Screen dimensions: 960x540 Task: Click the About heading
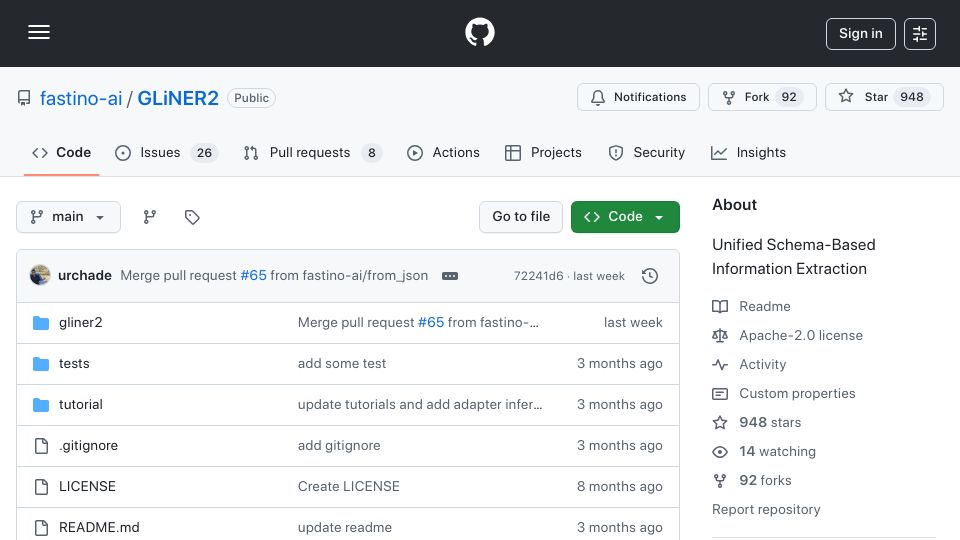[x=734, y=205]
